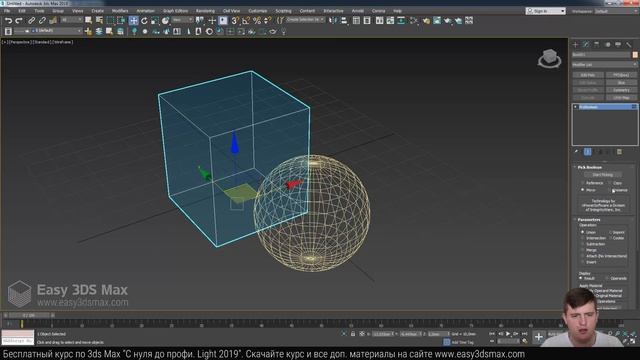Open the Edit menu
The height and width of the screenshot is (360, 640).
[x=22, y=11]
